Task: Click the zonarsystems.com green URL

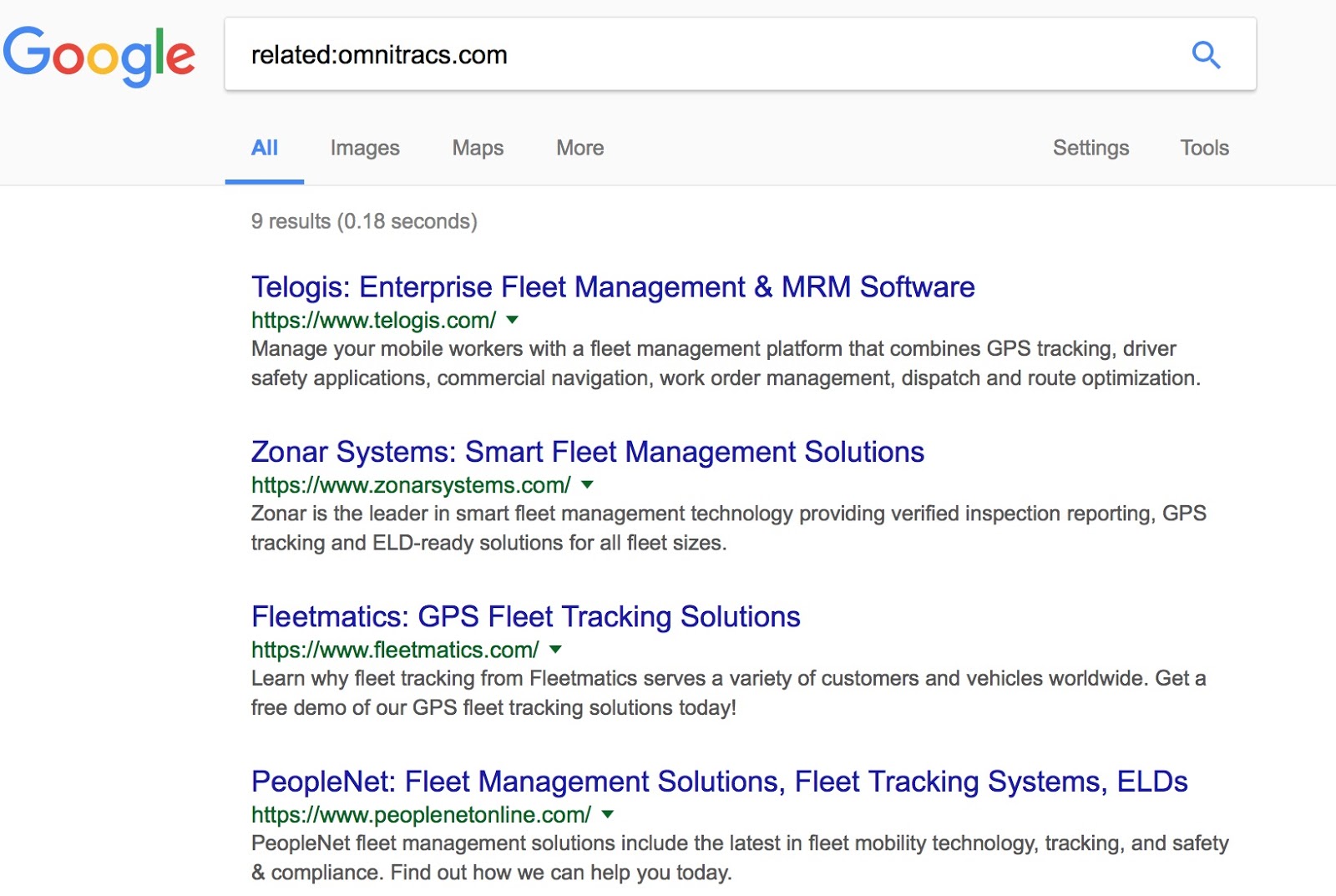Action: click(411, 485)
